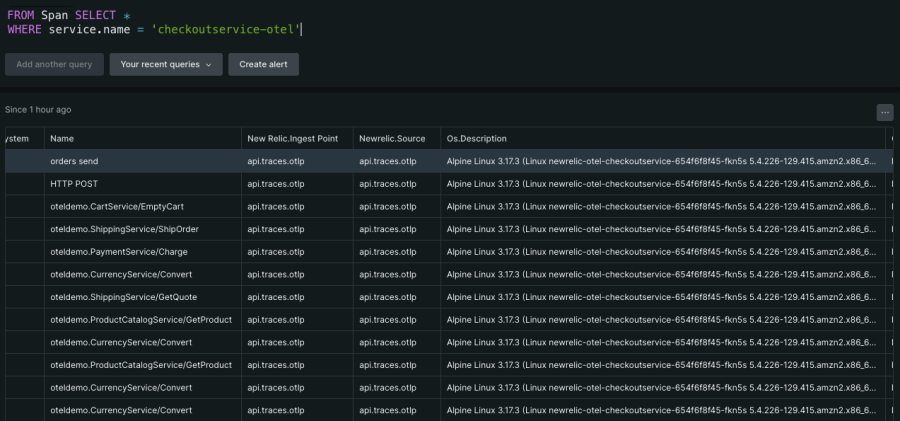This screenshot has width=900, height=421.
Task: Select the Newrelic.Source column header
Action: tap(392, 138)
